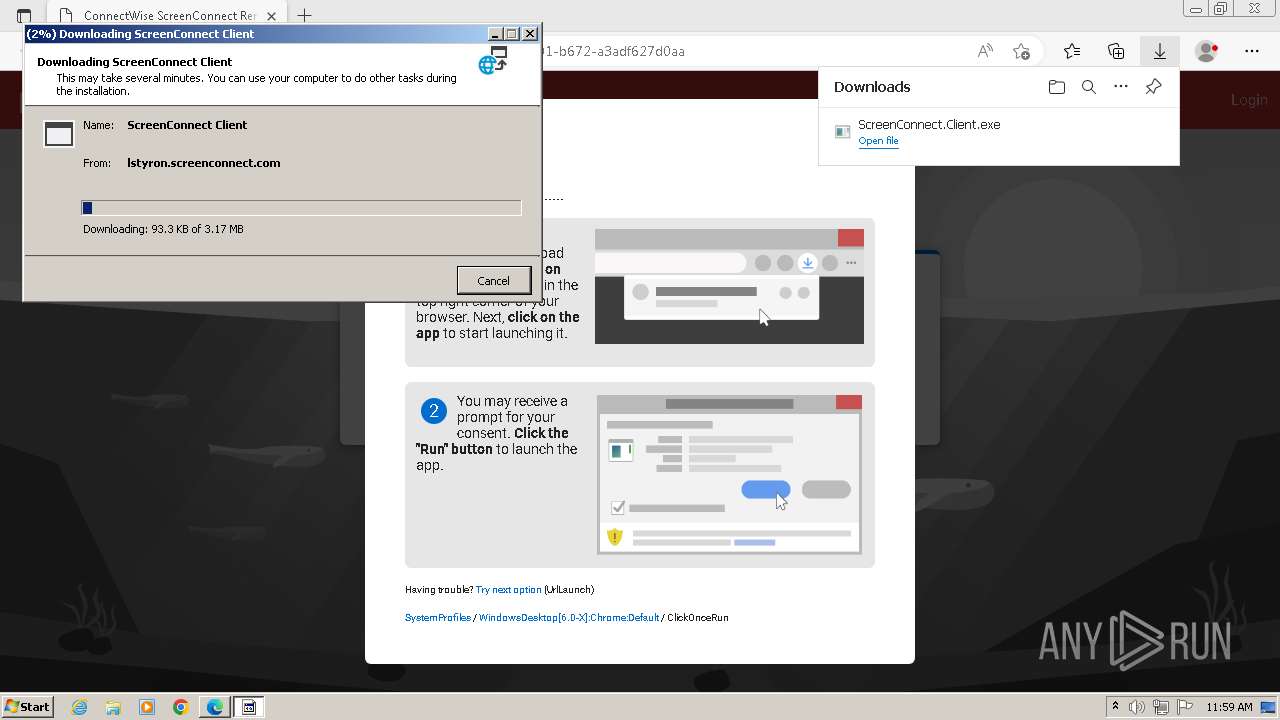
Task: Select the ScreenConnect installer taskbar item
Action: coord(249,707)
